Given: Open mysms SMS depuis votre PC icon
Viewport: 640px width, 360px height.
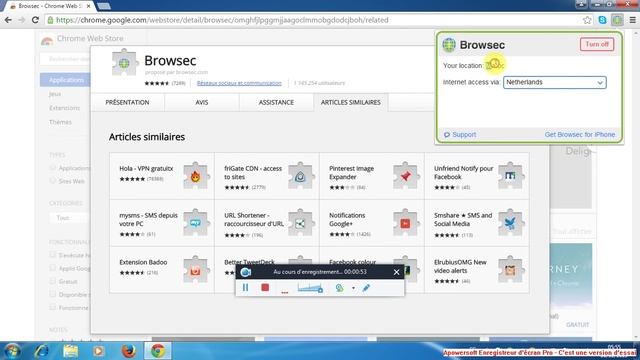Looking at the screenshot, I should [x=196, y=222].
